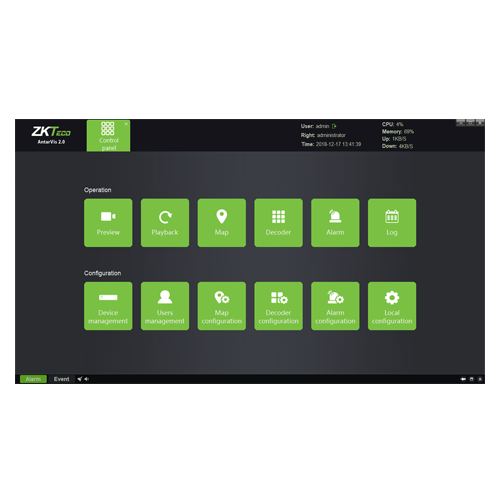Select the Alarm tab in bottom bar
The image size is (500, 500).
coord(33,379)
